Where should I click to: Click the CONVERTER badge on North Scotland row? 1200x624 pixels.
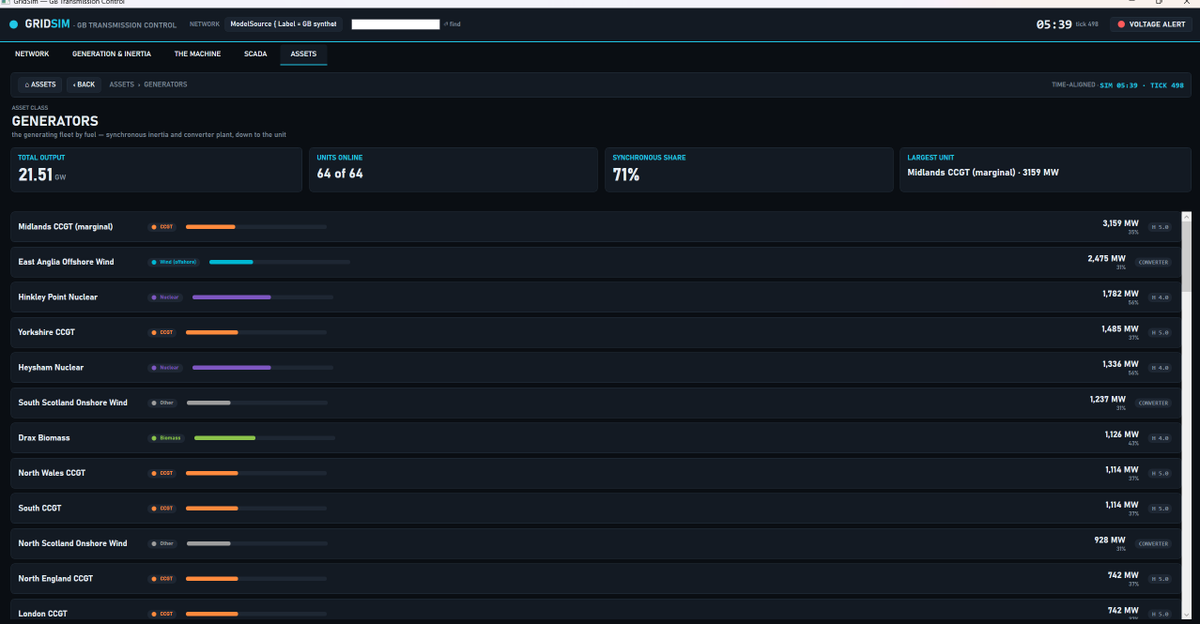(x=1154, y=544)
